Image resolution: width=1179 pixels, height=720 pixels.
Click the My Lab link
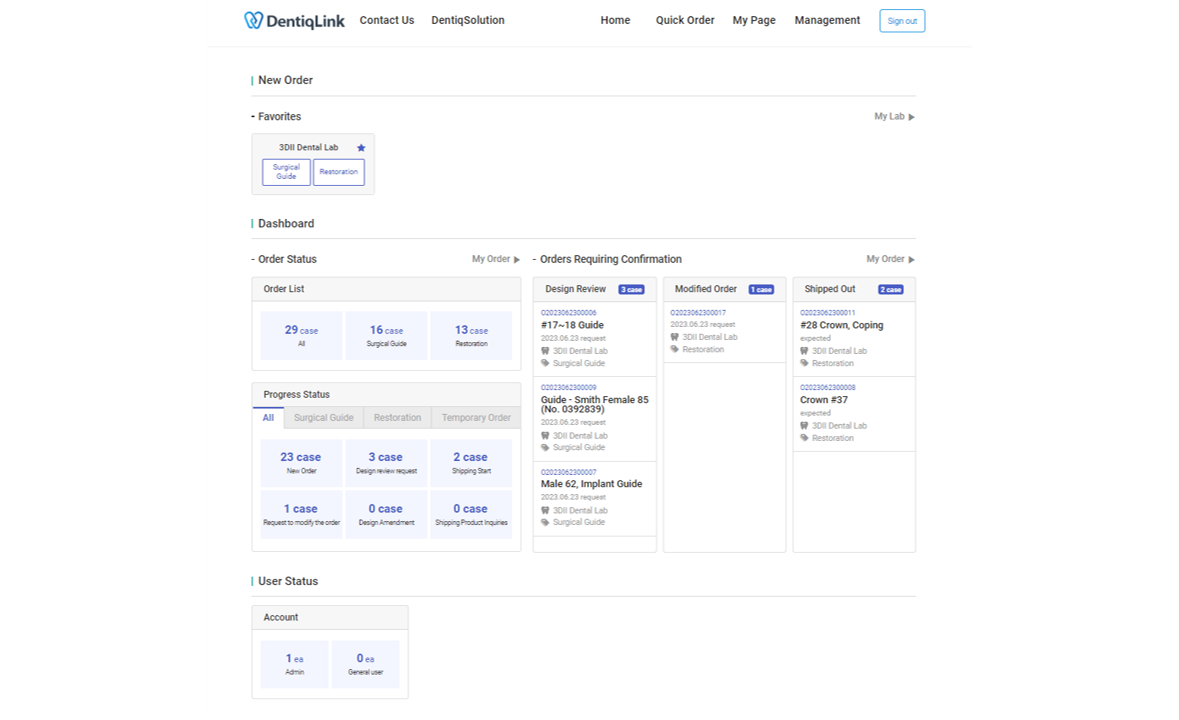(889, 116)
